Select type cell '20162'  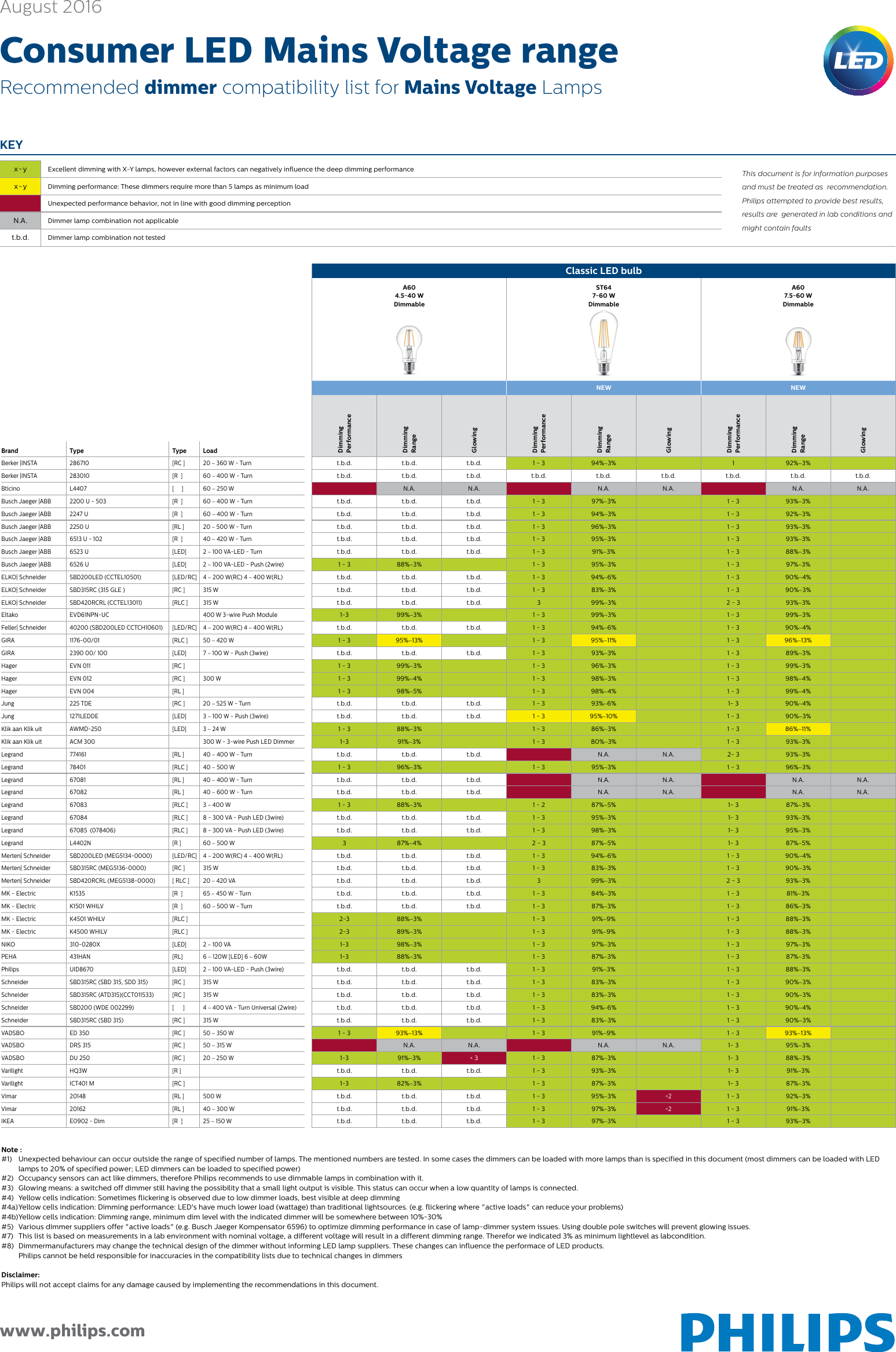(78, 1109)
